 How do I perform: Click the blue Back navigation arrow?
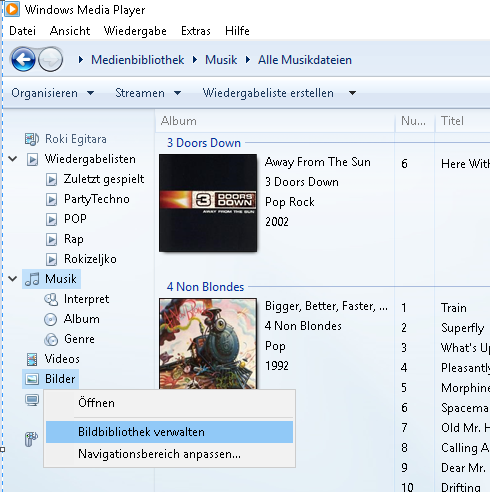(x=23, y=60)
